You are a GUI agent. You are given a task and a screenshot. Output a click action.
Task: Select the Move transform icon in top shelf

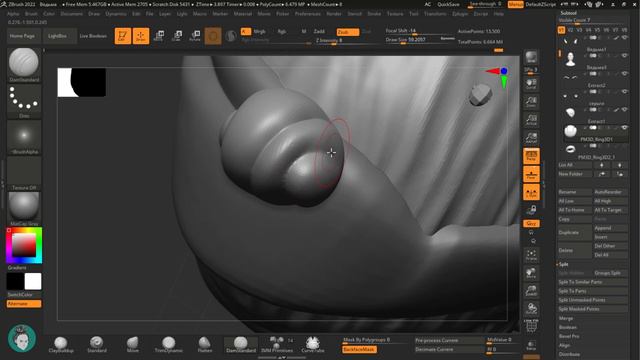pos(159,36)
